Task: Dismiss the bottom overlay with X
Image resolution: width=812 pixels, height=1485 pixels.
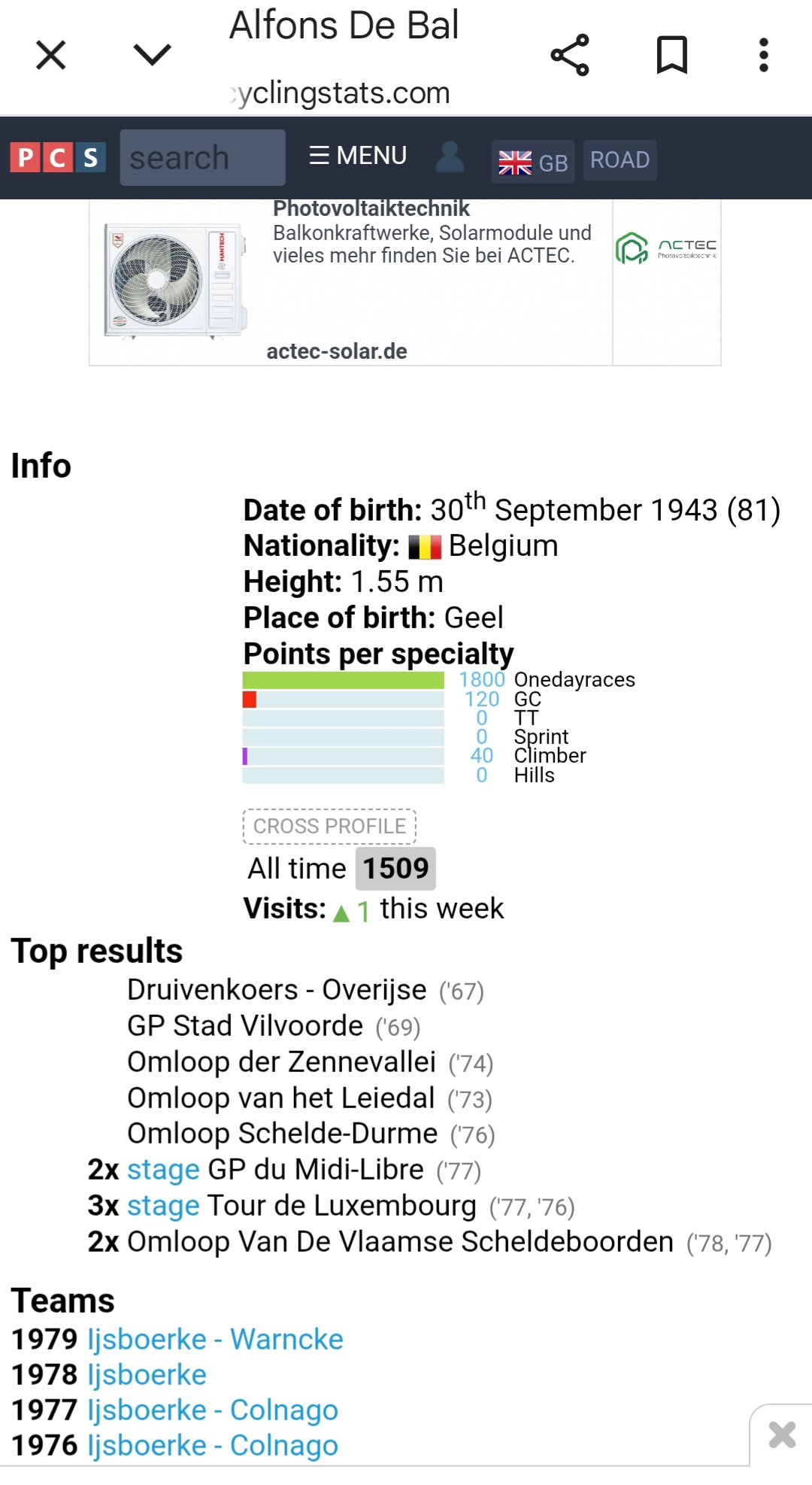Action: tap(782, 1435)
